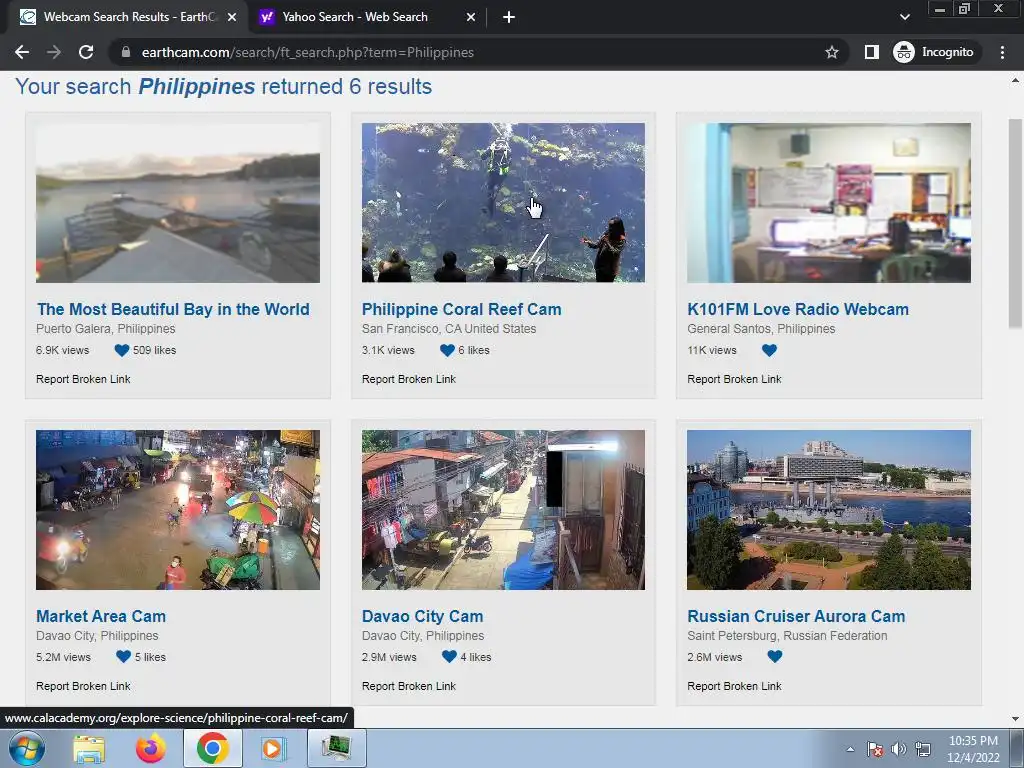
Task: Click the browser forward arrow
Action: (x=54, y=52)
